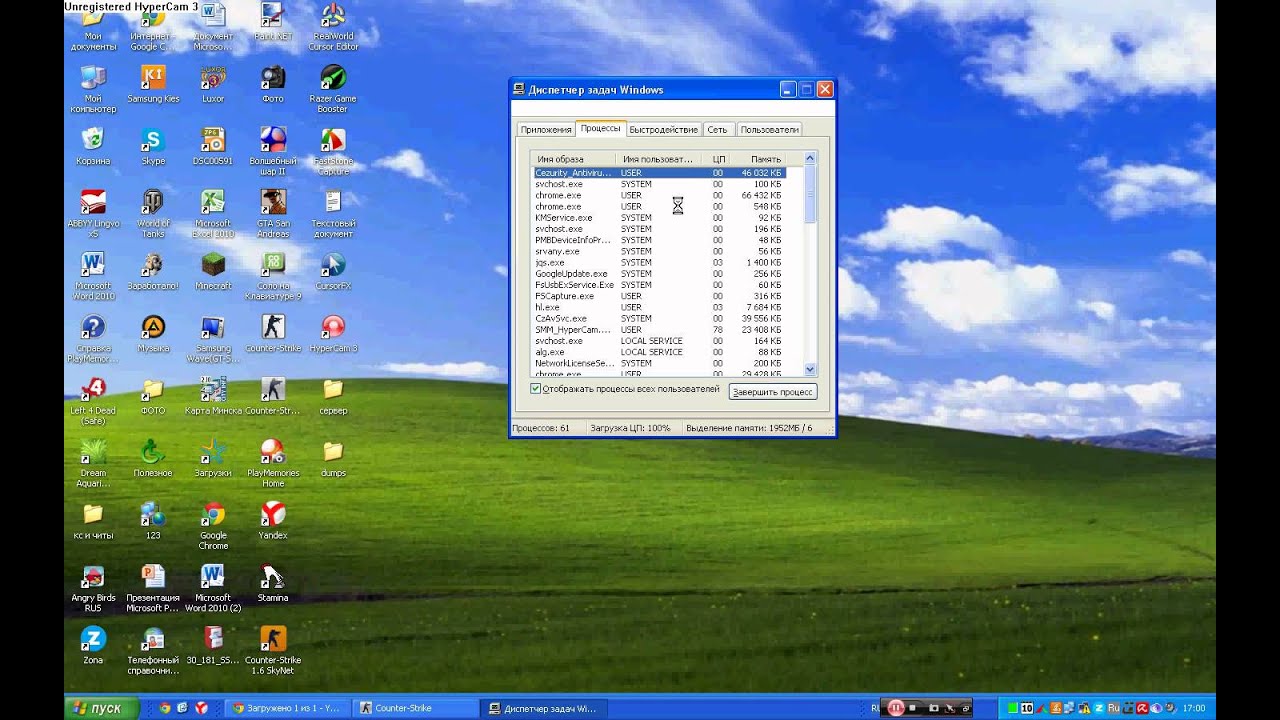Select the CzAvSvc.exe process row
The width and height of the screenshot is (1280, 720).
[x=659, y=319]
